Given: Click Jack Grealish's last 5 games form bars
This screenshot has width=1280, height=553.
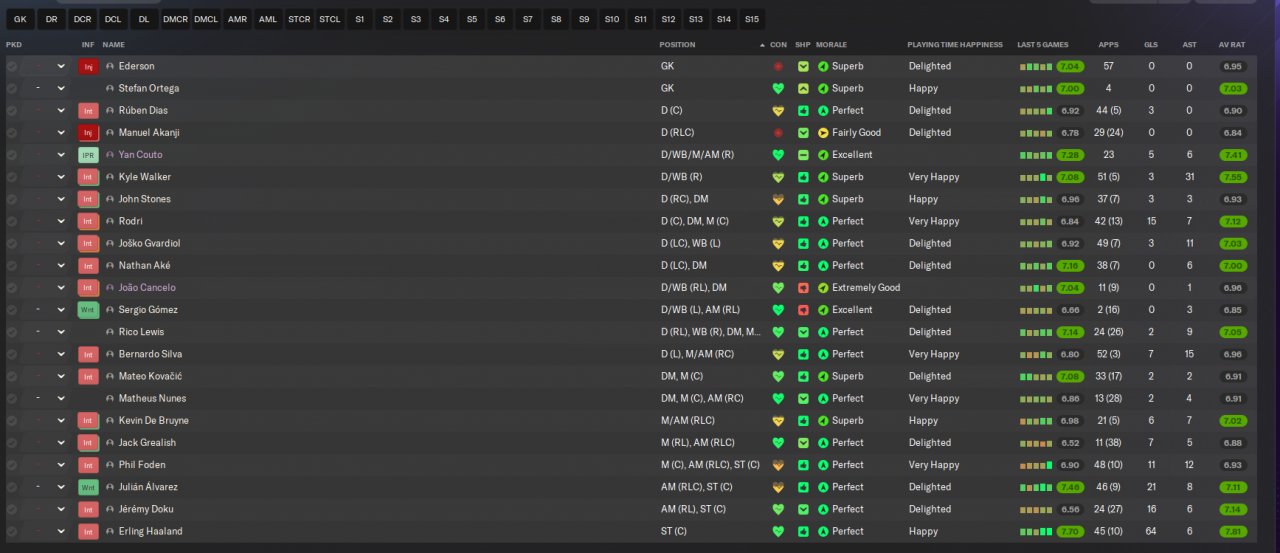Looking at the screenshot, I should (x=1036, y=443).
